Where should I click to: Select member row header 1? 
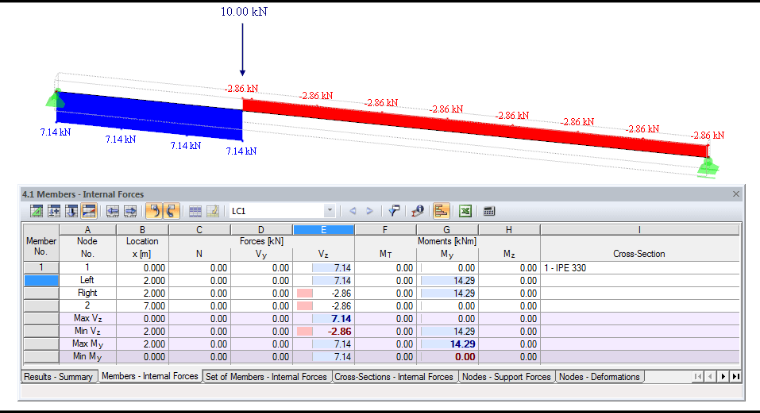[41, 268]
